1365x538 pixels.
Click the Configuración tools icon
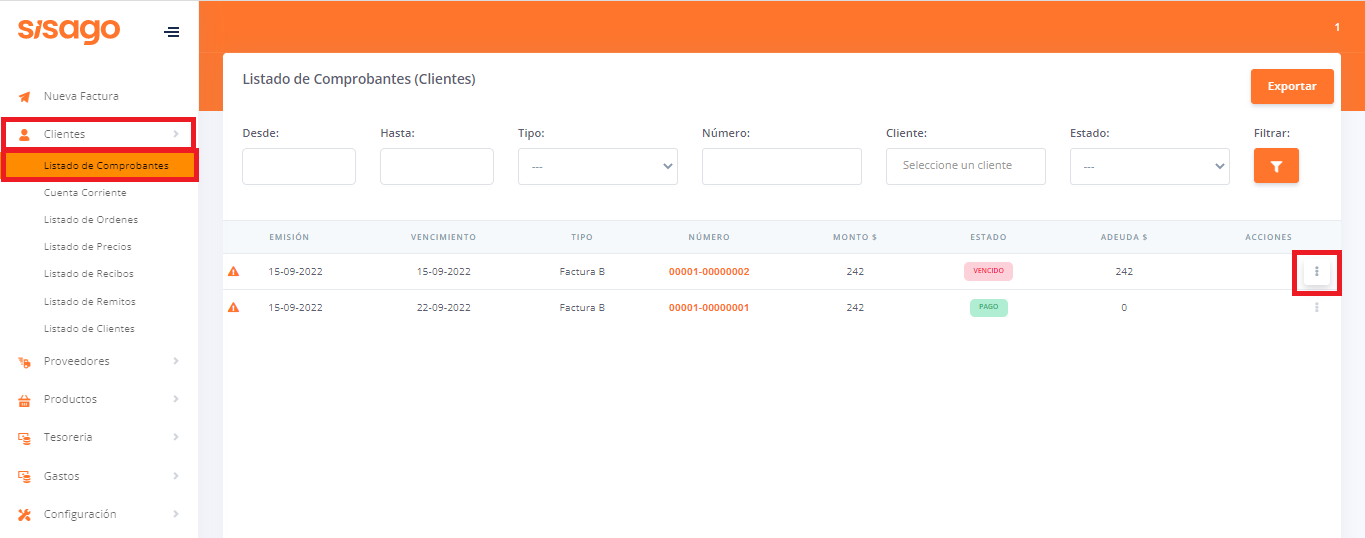coord(25,515)
